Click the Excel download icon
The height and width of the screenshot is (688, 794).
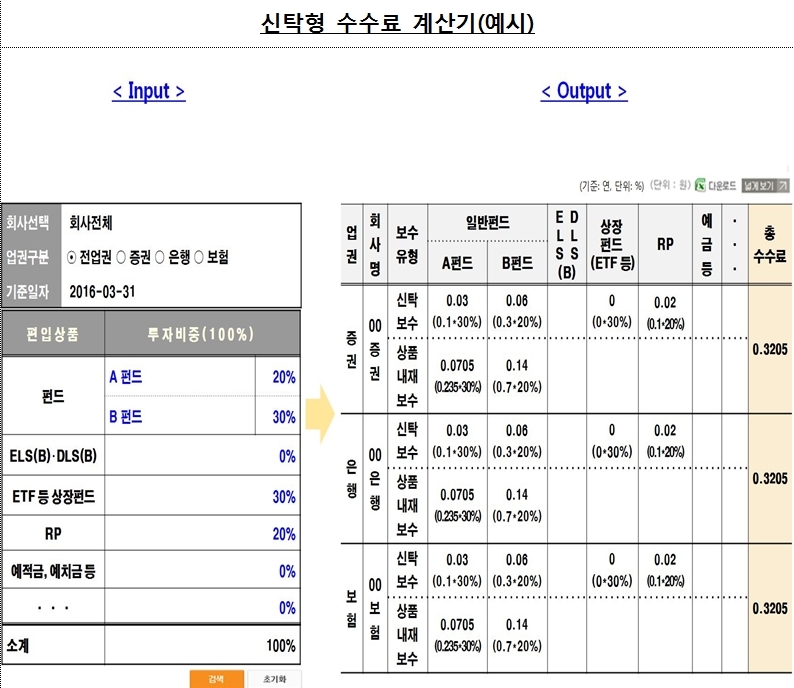tap(701, 186)
